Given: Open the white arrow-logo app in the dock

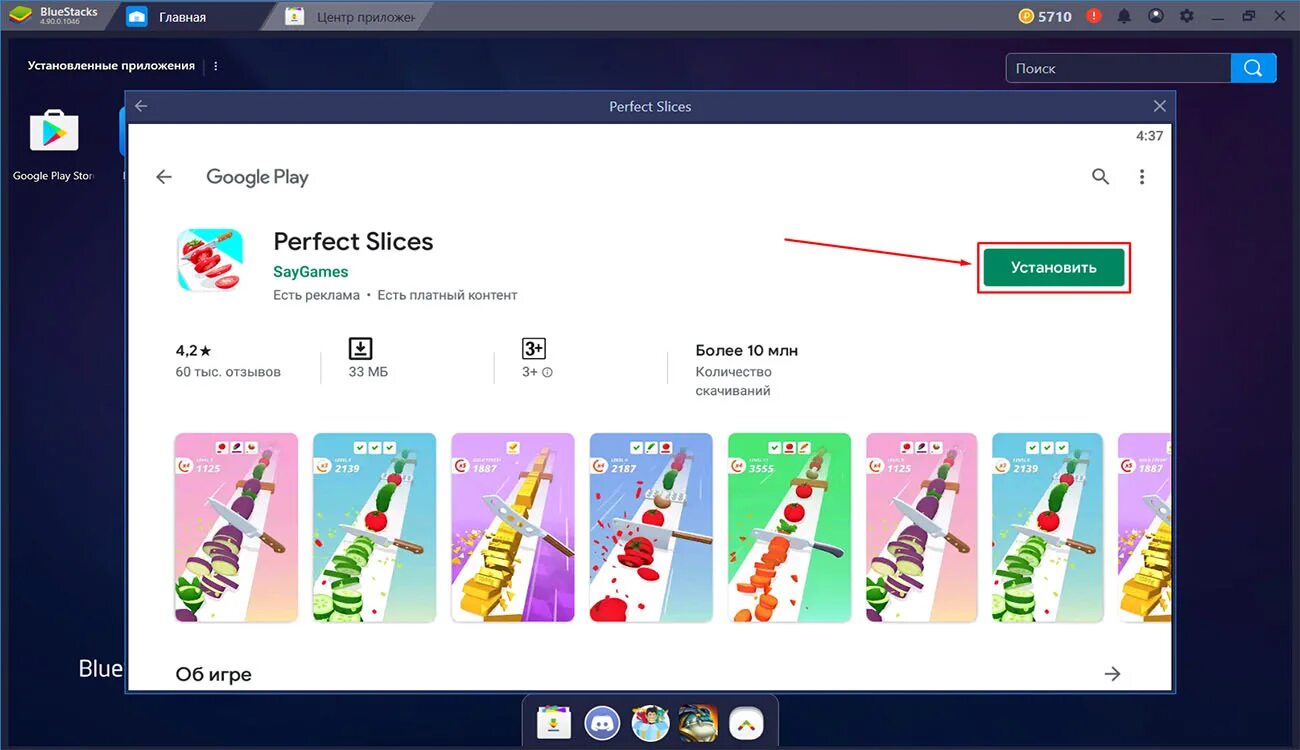Looking at the screenshot, I should (746, 722).
